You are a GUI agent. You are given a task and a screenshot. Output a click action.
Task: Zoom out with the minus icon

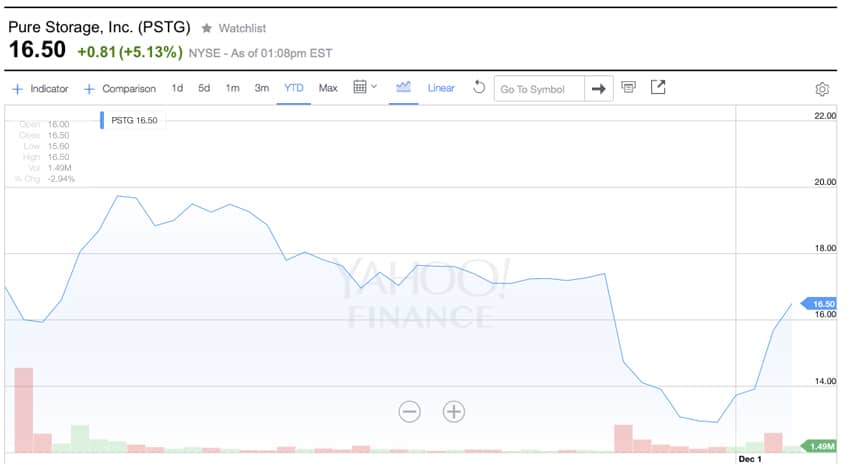(409, 411)
